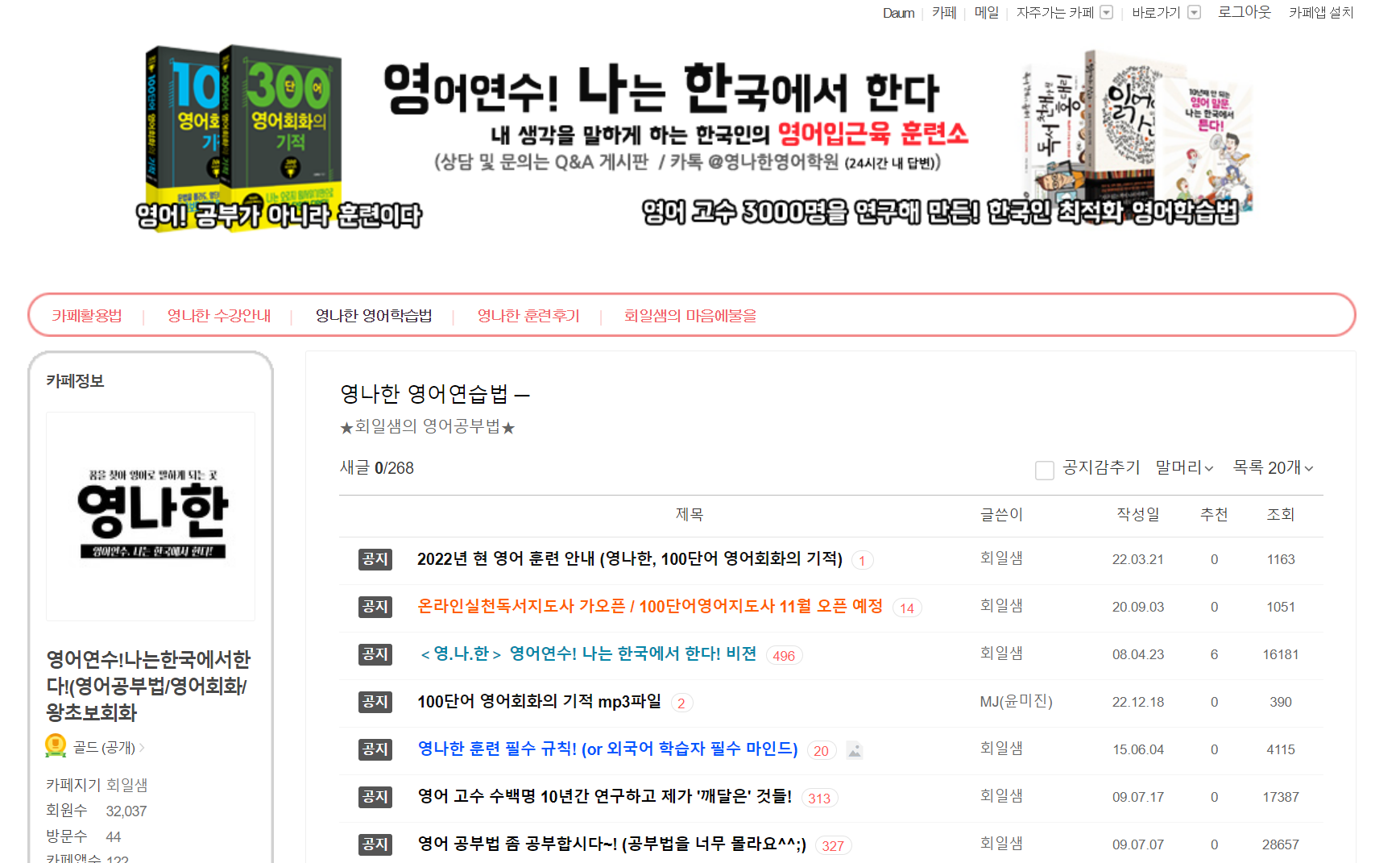This screenshot has width=1400, height=863.
Task: Click the author MJ(윤미진)
Action: (1016, 701)
